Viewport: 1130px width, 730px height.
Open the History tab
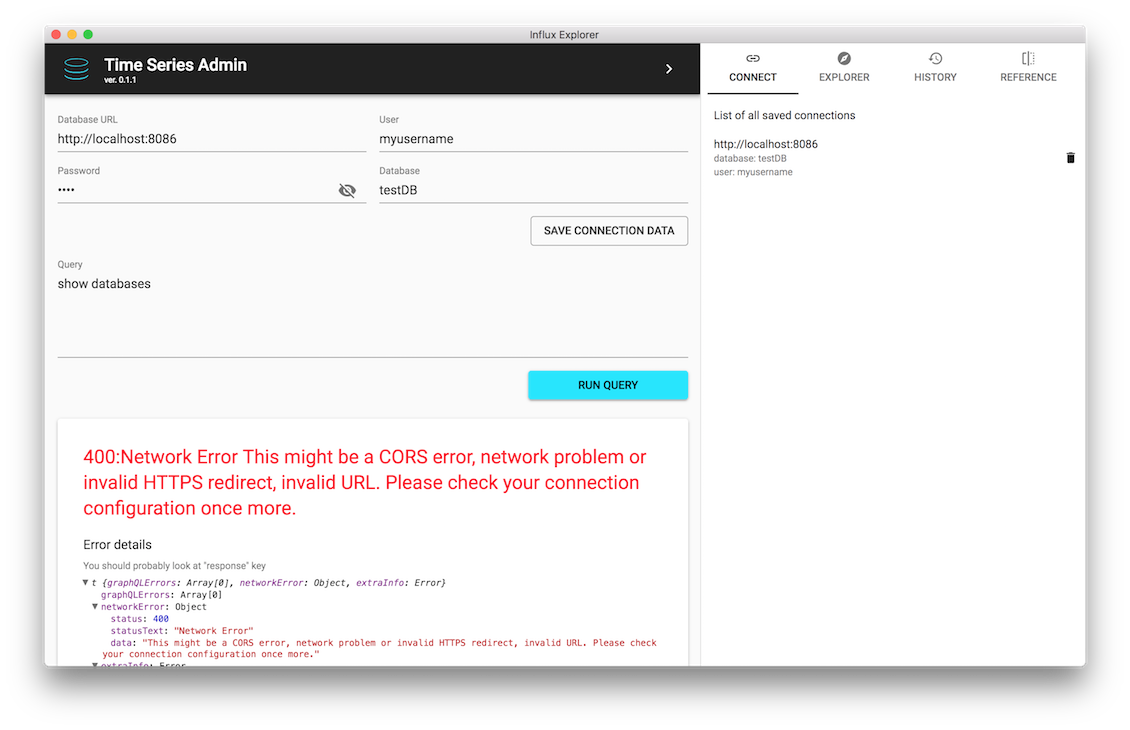pos(935,68)
